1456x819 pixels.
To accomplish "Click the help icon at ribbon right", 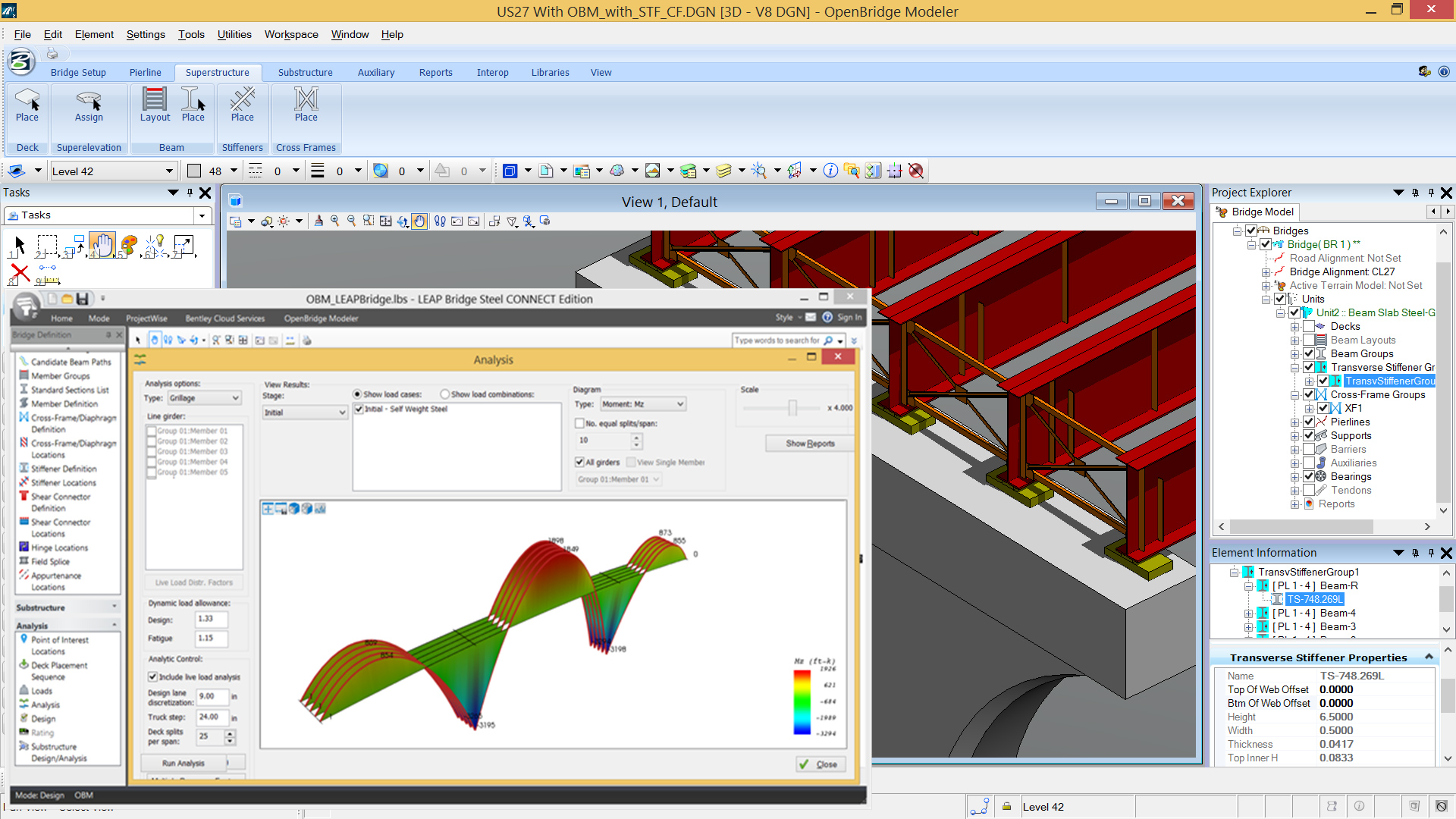I will pos(1444,71).
